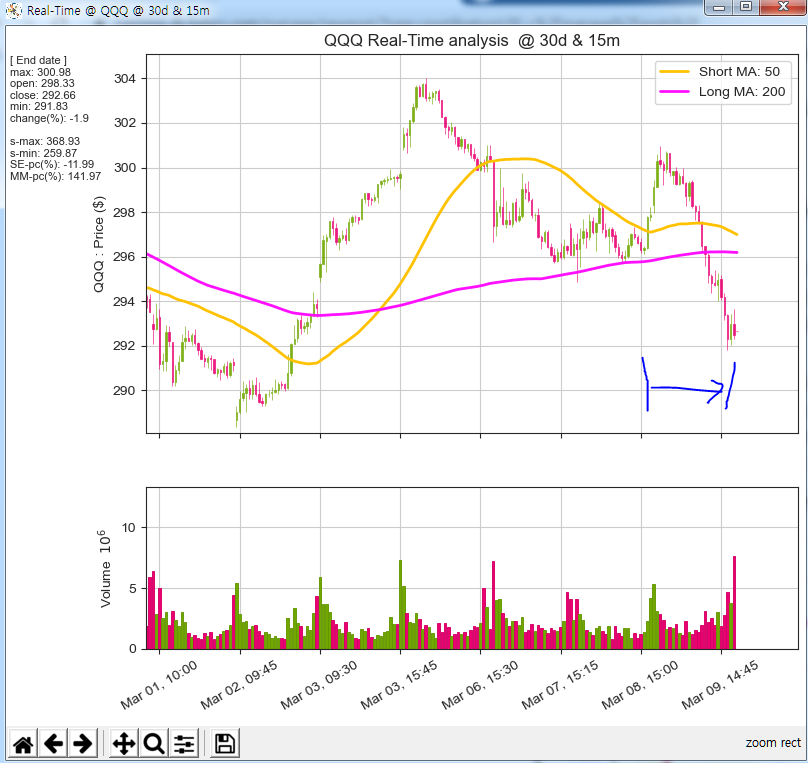The height and width of the screenshot is (763, 808).
Task: Select the Zoom to rectangle magnifier tool
Action: pyautogui.click(x=154, y=743)
